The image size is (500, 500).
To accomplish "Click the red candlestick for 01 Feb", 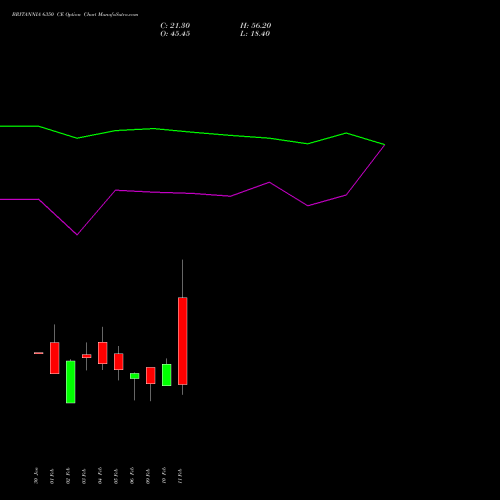I will coord(55,358).
